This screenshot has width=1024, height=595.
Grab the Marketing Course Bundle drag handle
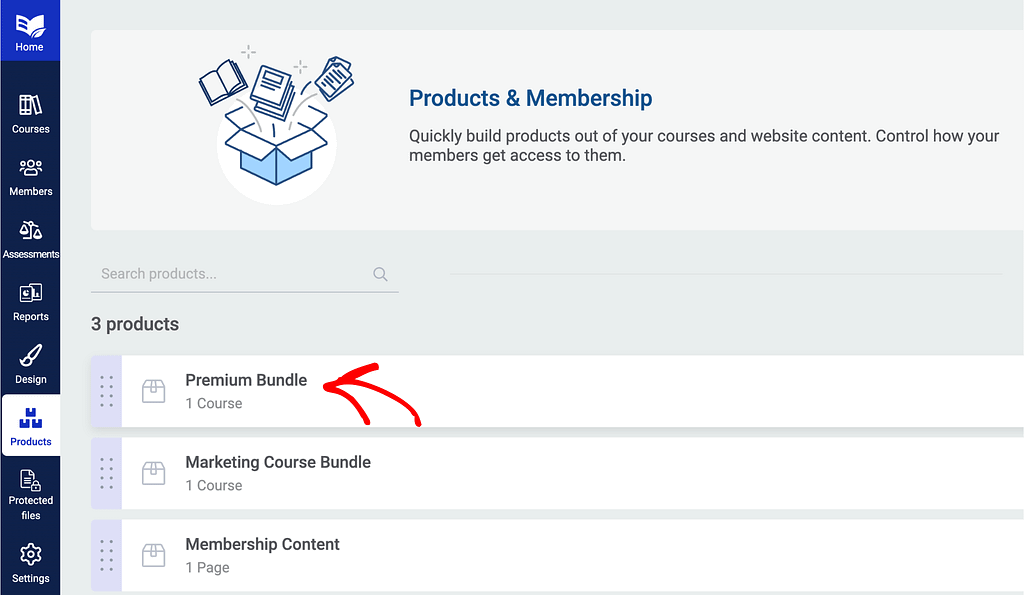106,473
